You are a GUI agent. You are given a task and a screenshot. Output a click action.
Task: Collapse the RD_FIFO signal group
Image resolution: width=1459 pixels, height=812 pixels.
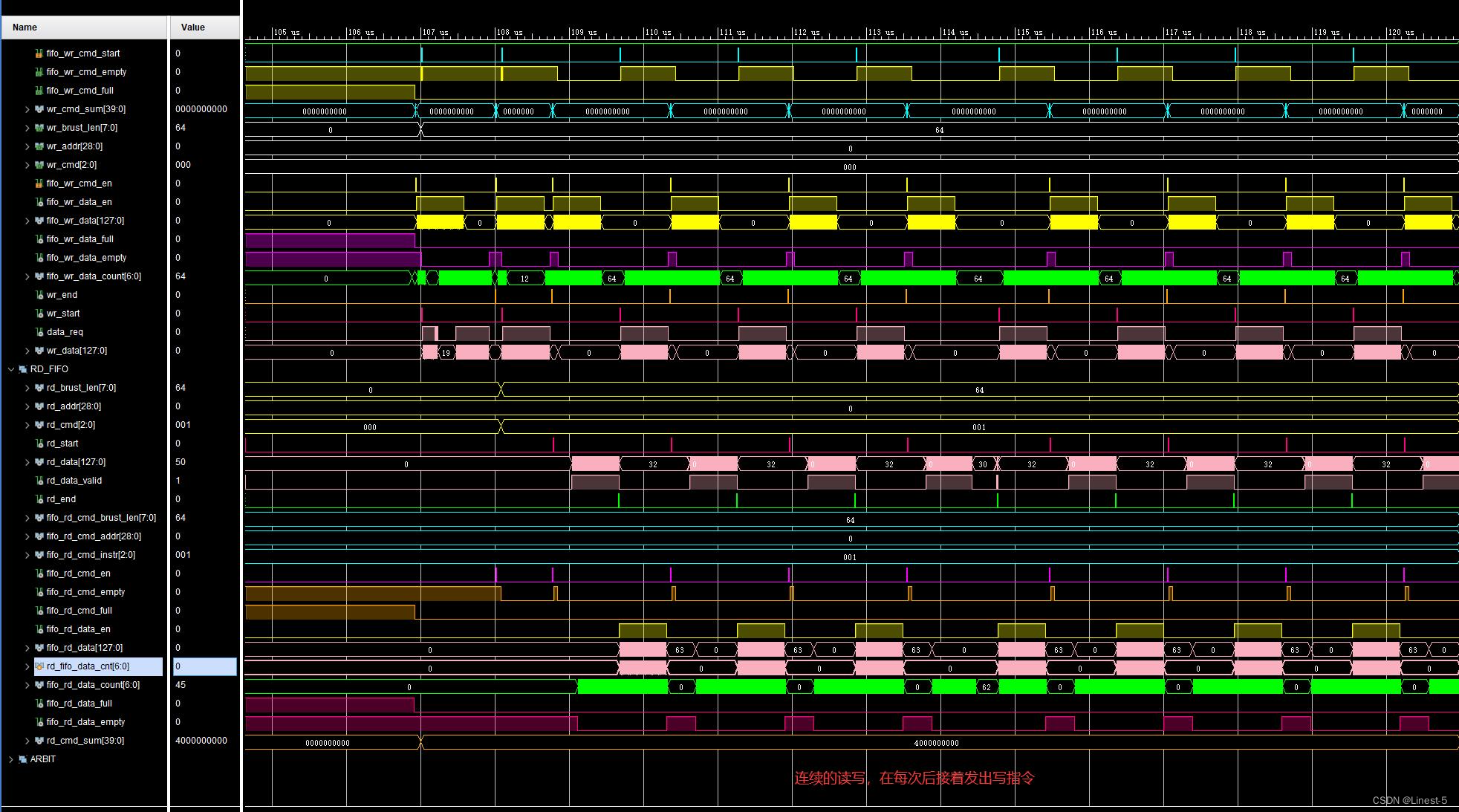coord(11,369)
